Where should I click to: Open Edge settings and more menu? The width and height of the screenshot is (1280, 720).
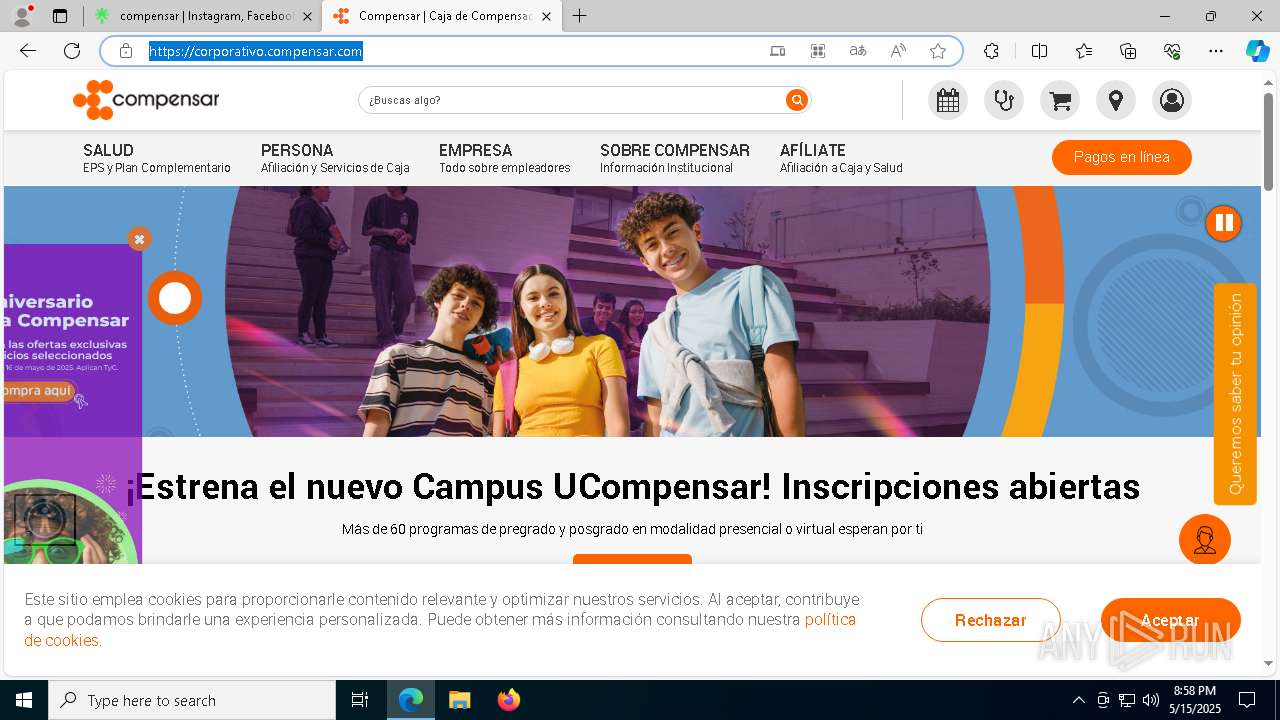tap(1216, 51)
